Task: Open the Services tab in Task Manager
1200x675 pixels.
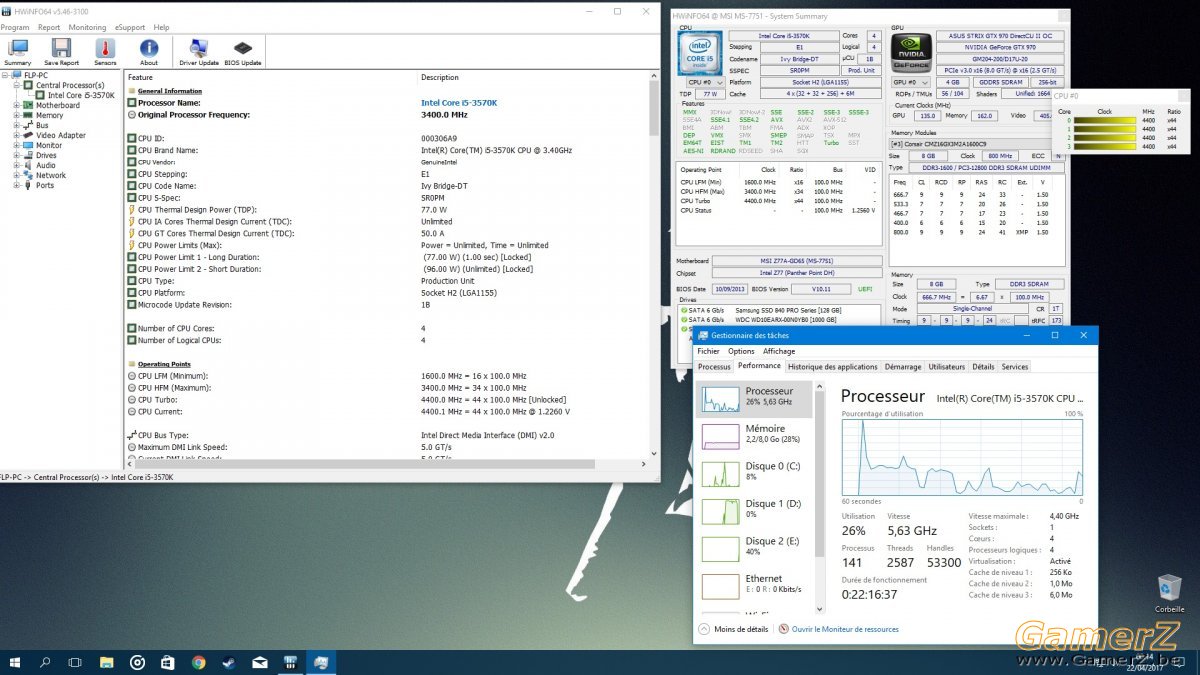Action: pyautogui.click(x=1015, y=367)
